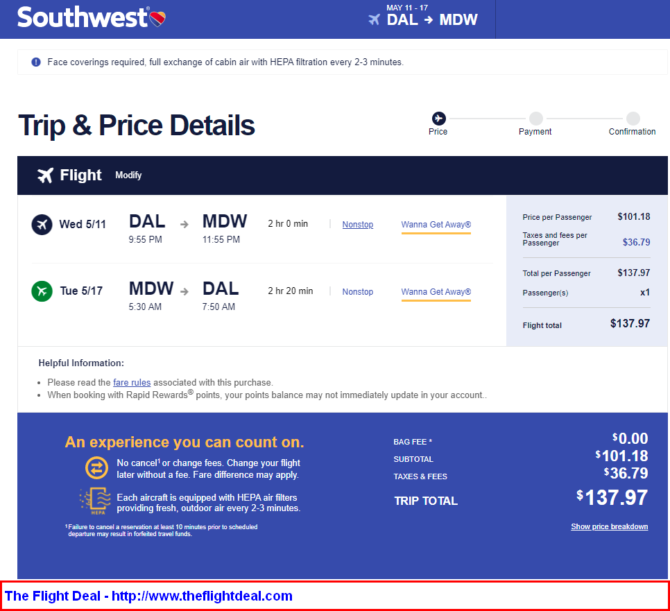Click the green returning flight icon for Tue 5/17
This screenshot has height=611, width=670.
point(42,291)
